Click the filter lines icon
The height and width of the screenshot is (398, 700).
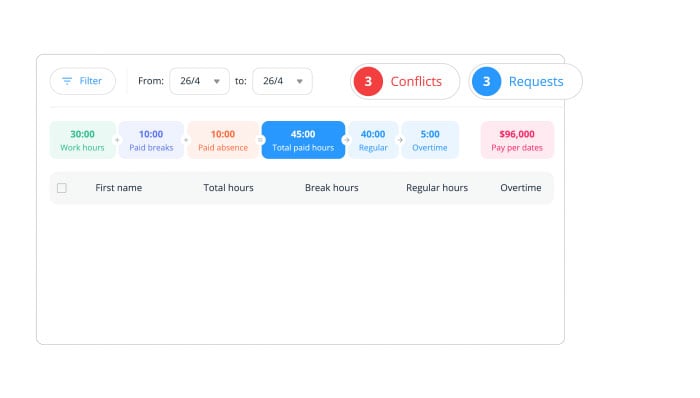tap(67, 81)
